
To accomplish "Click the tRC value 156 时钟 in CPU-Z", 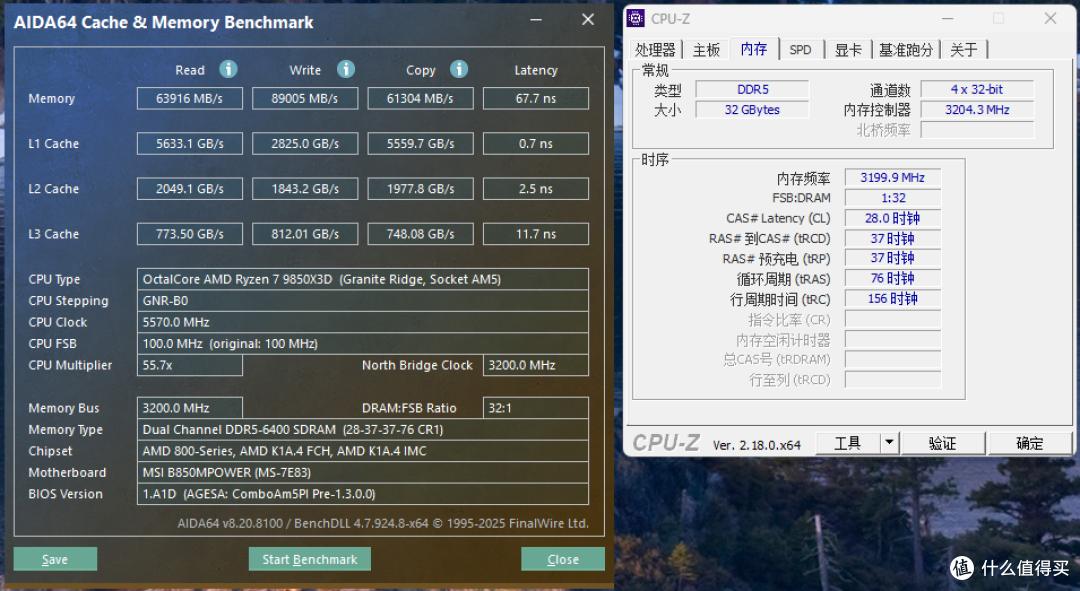I will (x=893, y=298).
